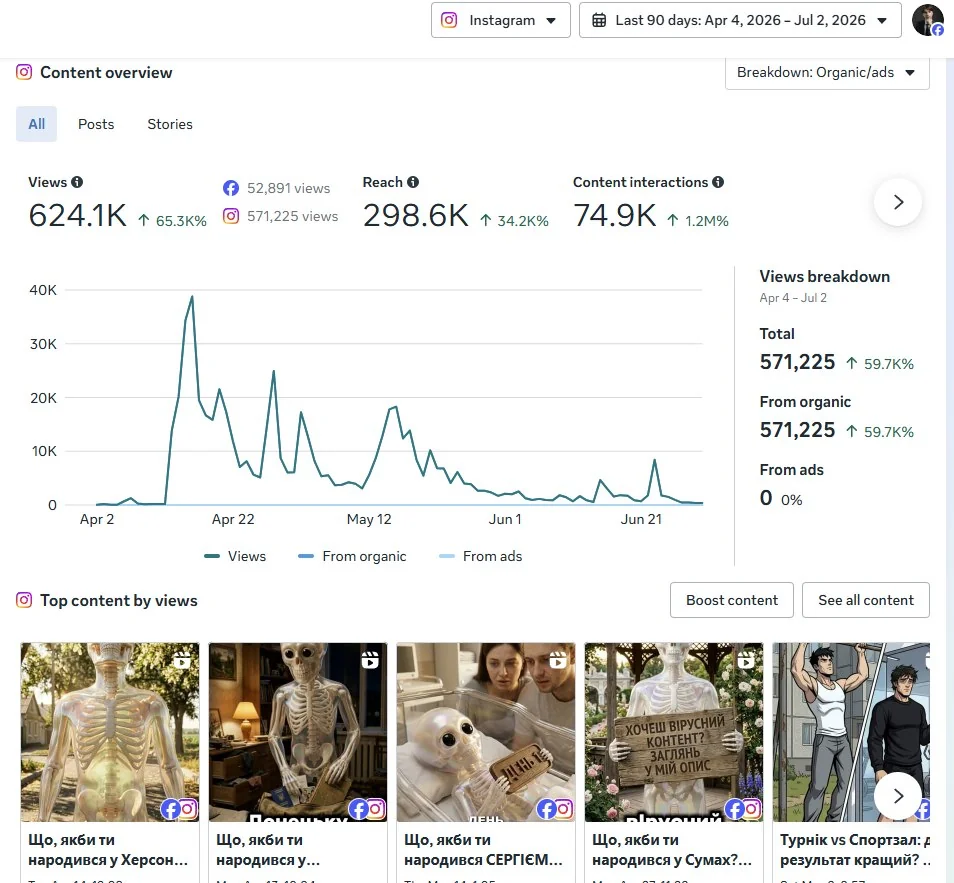Viewport: 954px width, 883px height.
Task: Click Instagram icon beside Content overview heading
Action: click(24, 72)
